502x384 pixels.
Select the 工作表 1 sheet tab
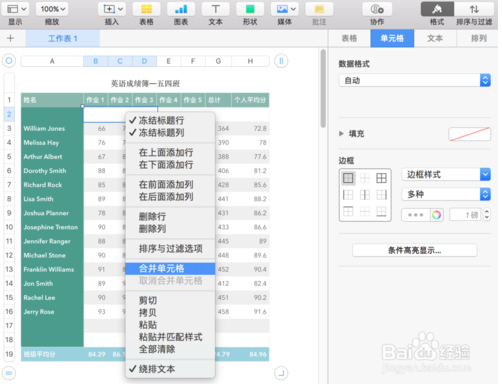pyautogui.click(x=63, y=38)
